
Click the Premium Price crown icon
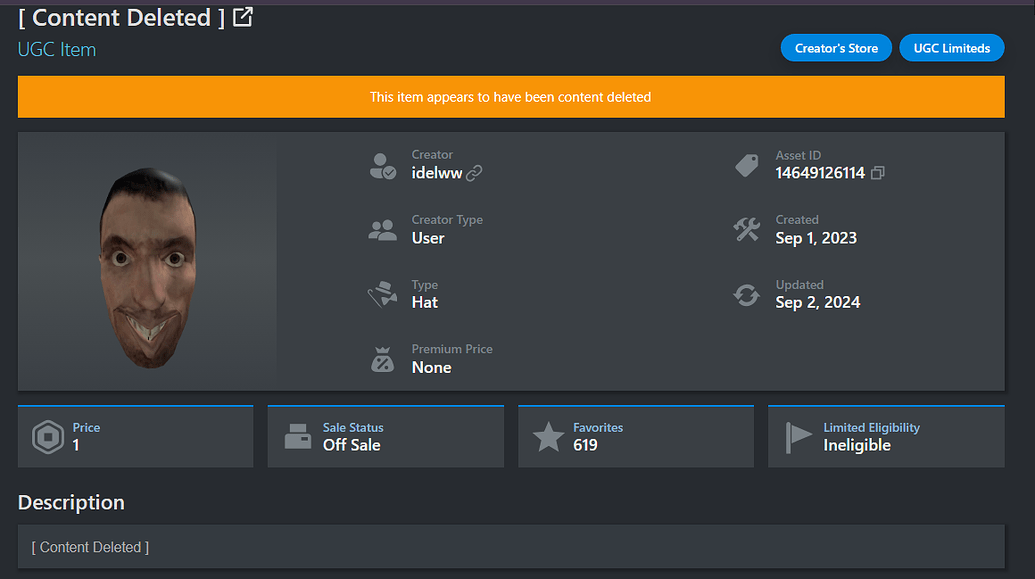(x=383, y=359)
